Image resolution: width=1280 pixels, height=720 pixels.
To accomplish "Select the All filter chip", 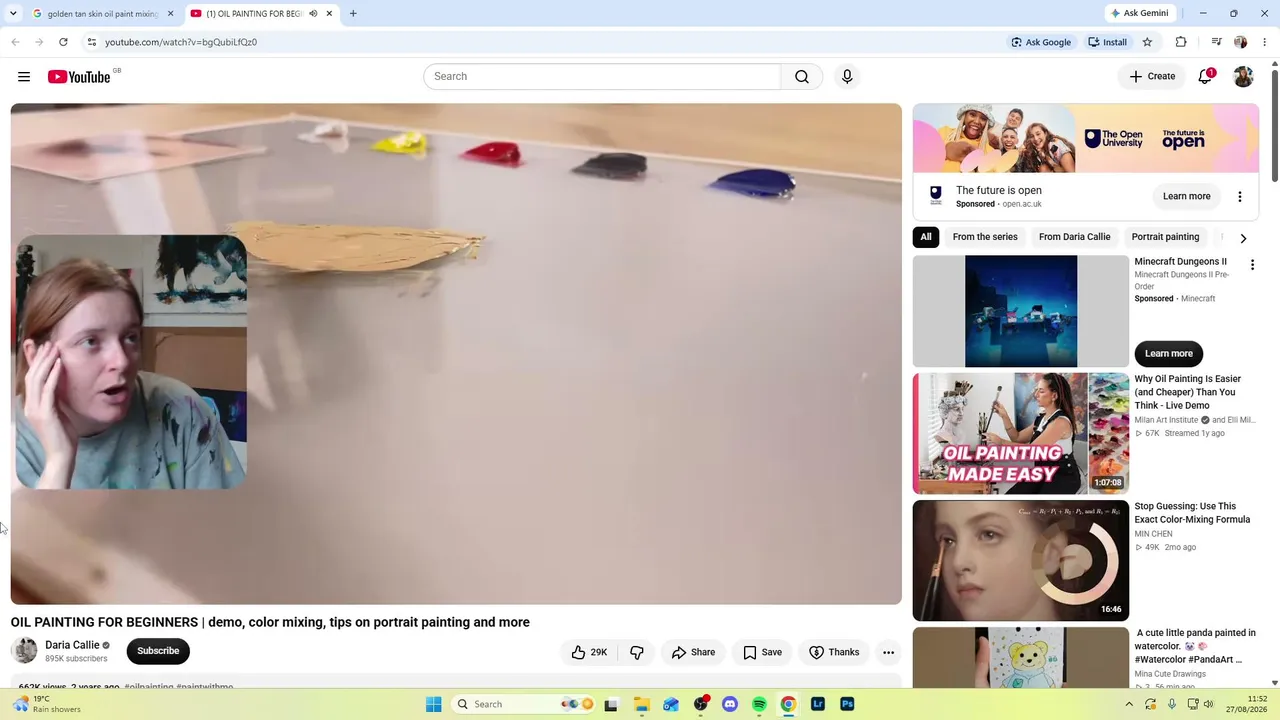I will click(x=926, y=237).
